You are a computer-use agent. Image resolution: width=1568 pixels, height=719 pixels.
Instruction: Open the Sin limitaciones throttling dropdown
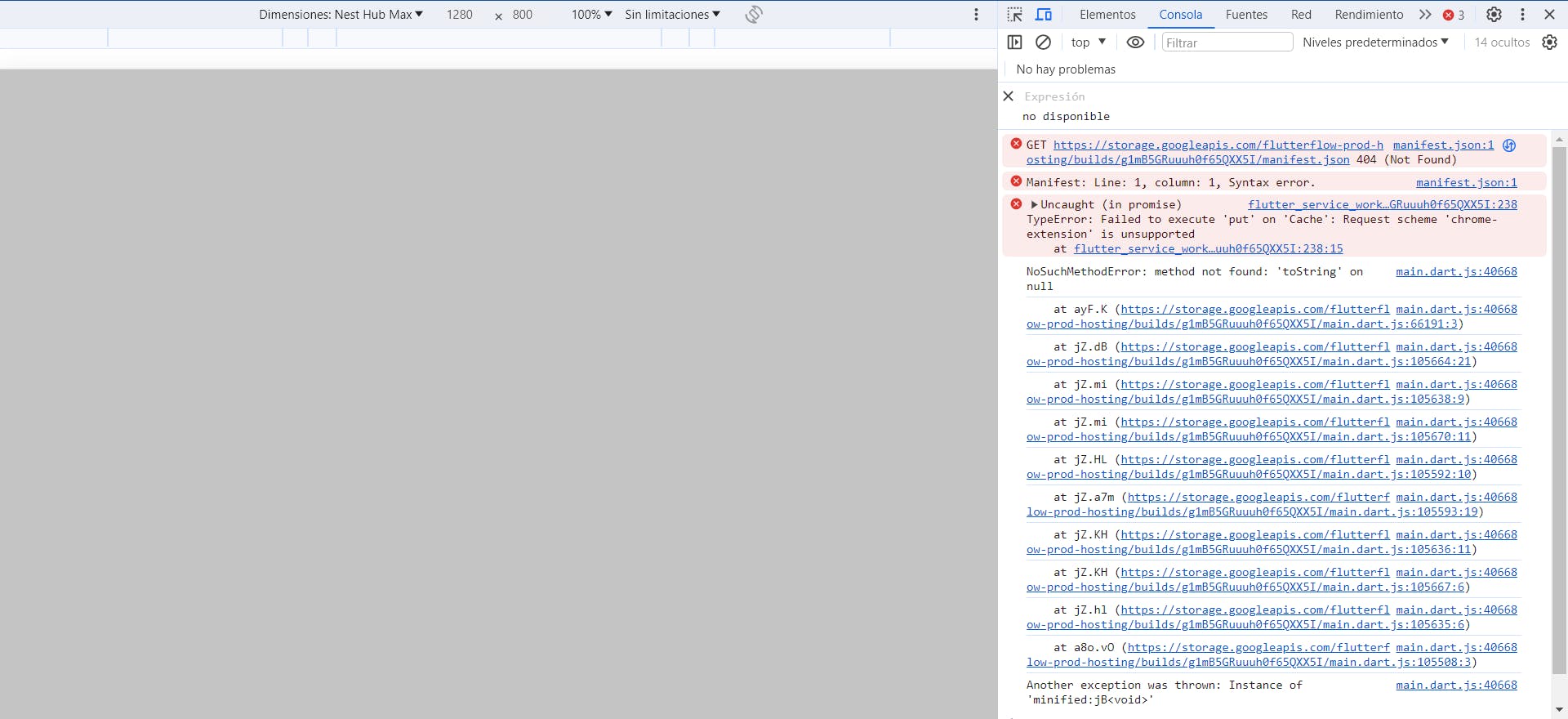tap(672, 15)
